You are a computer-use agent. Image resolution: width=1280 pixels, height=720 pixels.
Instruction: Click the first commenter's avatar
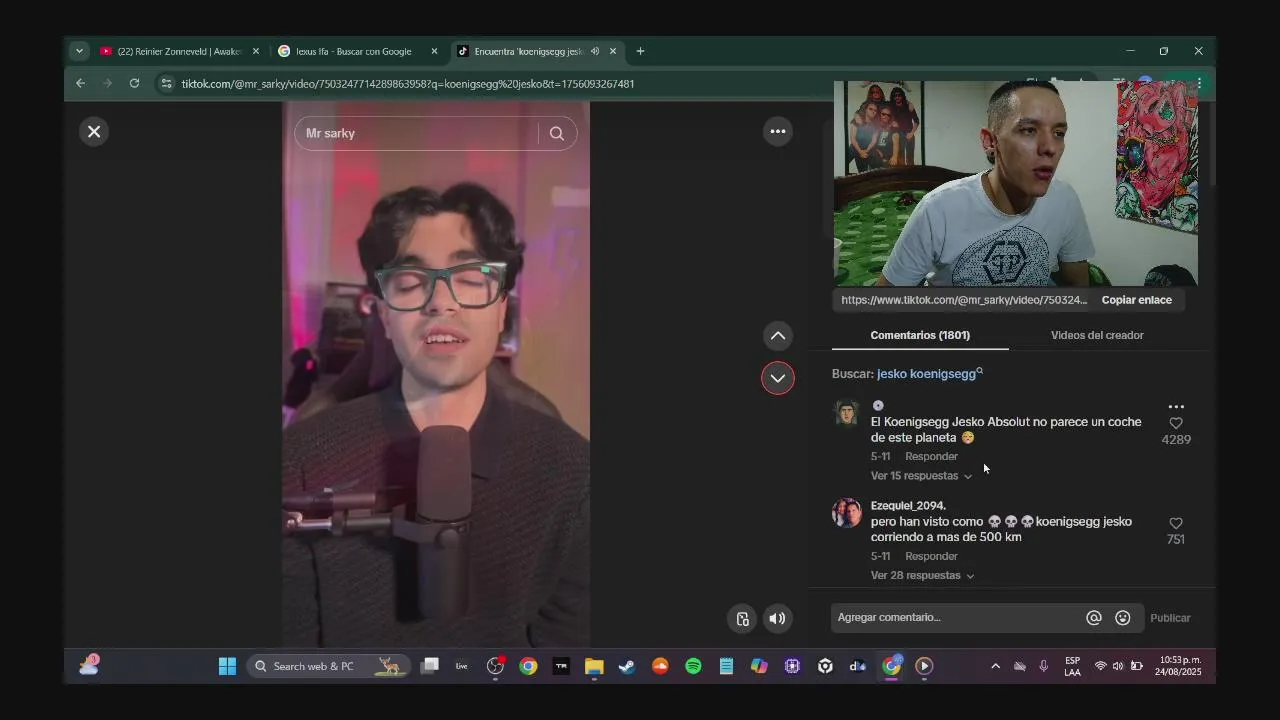(847, 413)
